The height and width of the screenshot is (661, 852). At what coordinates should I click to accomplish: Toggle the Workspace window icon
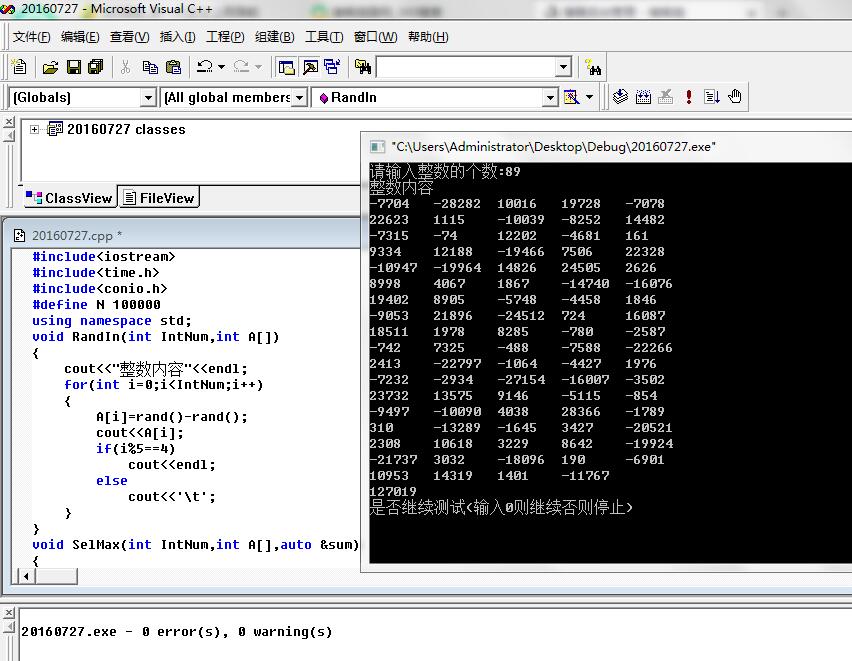tap(286, 67)
